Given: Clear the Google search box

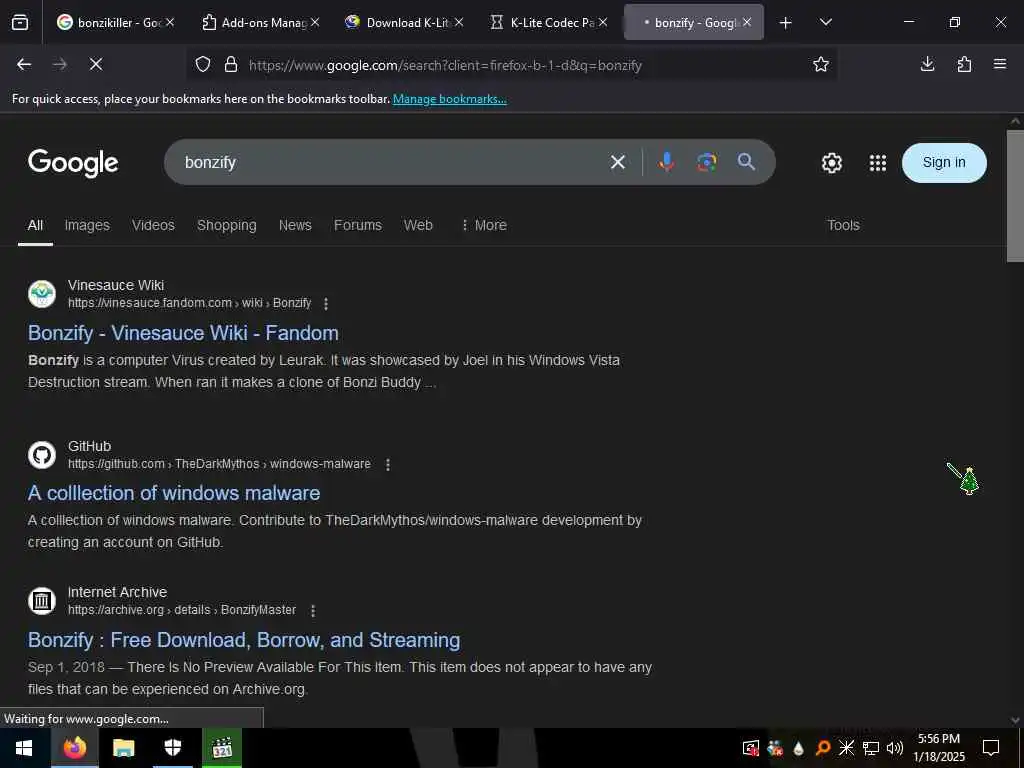Looking at the screenshot, I should click(x=618, y=162).
